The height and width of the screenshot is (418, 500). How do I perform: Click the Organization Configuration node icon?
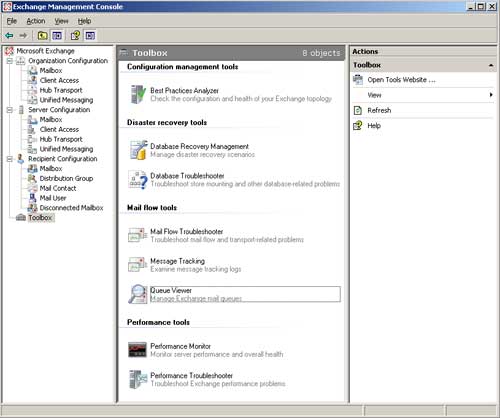20,61
